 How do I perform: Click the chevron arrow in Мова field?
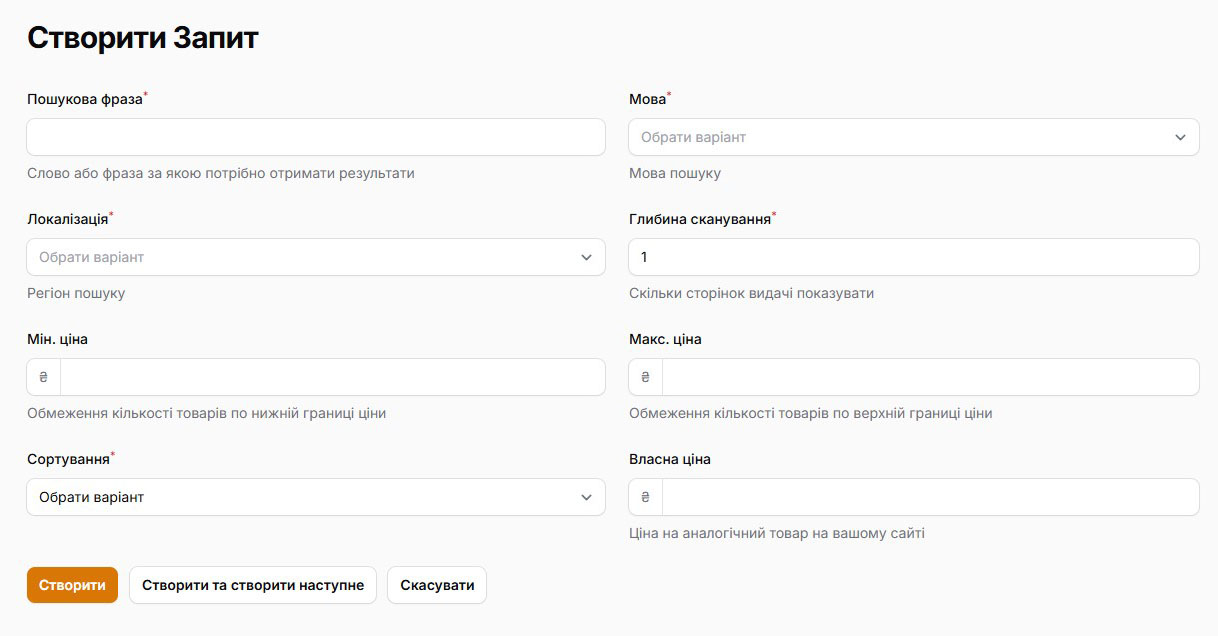tap(1180, 137)
